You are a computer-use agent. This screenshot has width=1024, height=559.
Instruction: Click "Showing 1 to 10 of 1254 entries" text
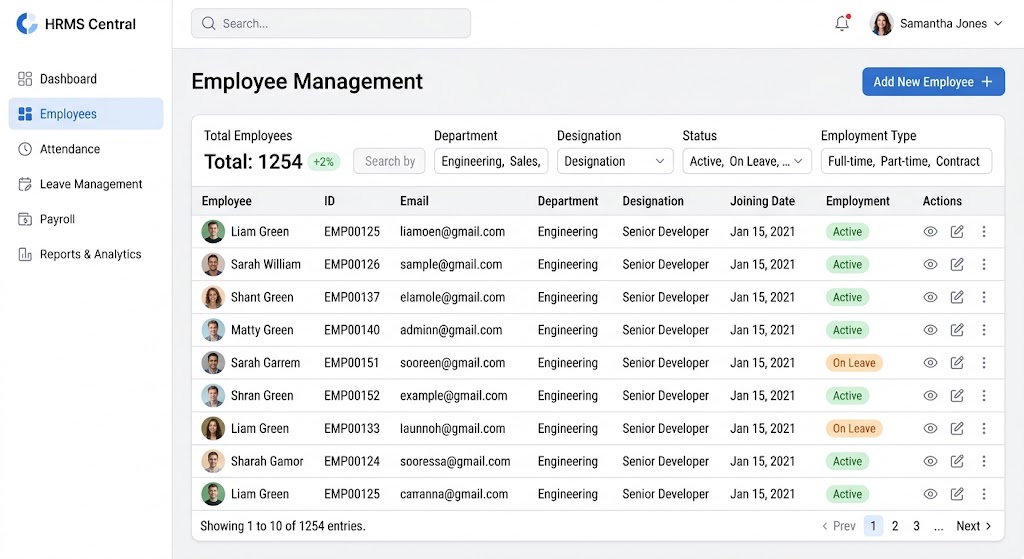pyautogui.click(x=283, y=526)
